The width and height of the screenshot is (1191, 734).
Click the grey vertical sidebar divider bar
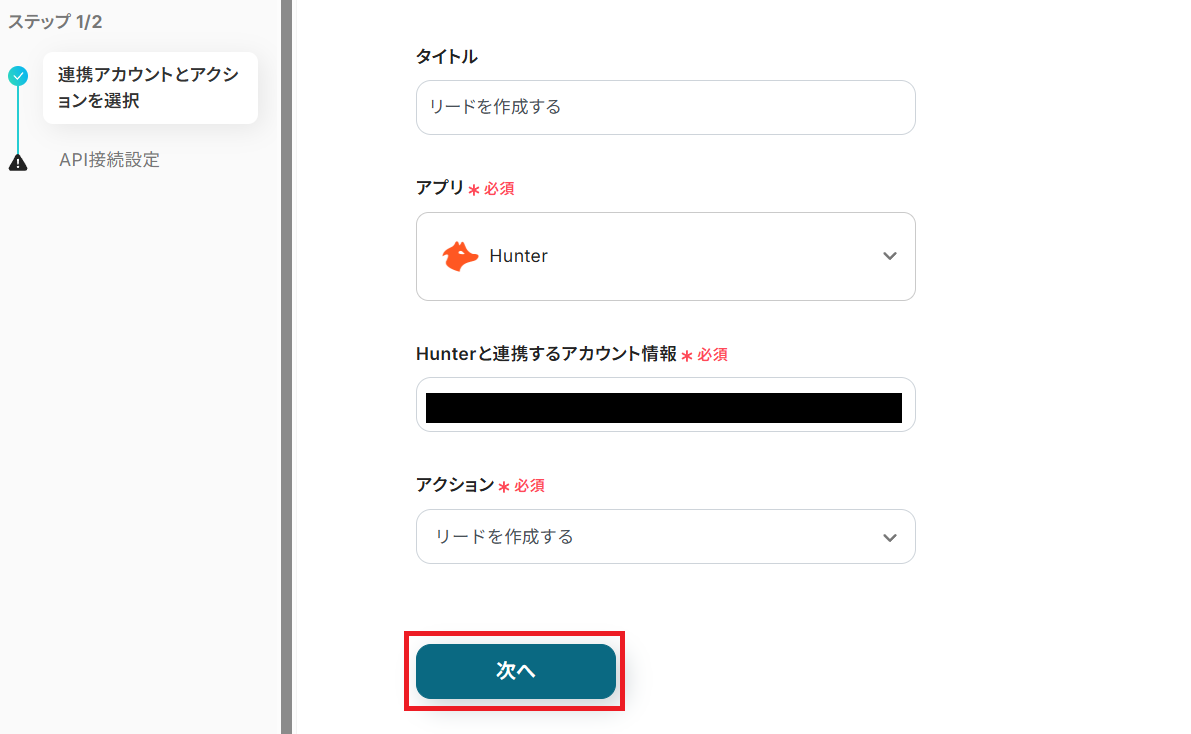[x=286, y=367]
